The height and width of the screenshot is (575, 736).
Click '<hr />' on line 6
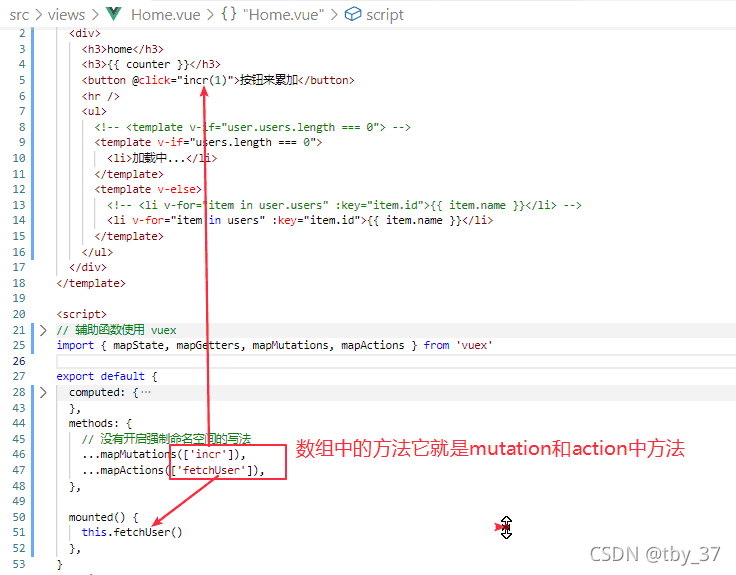tap(100, 96)
